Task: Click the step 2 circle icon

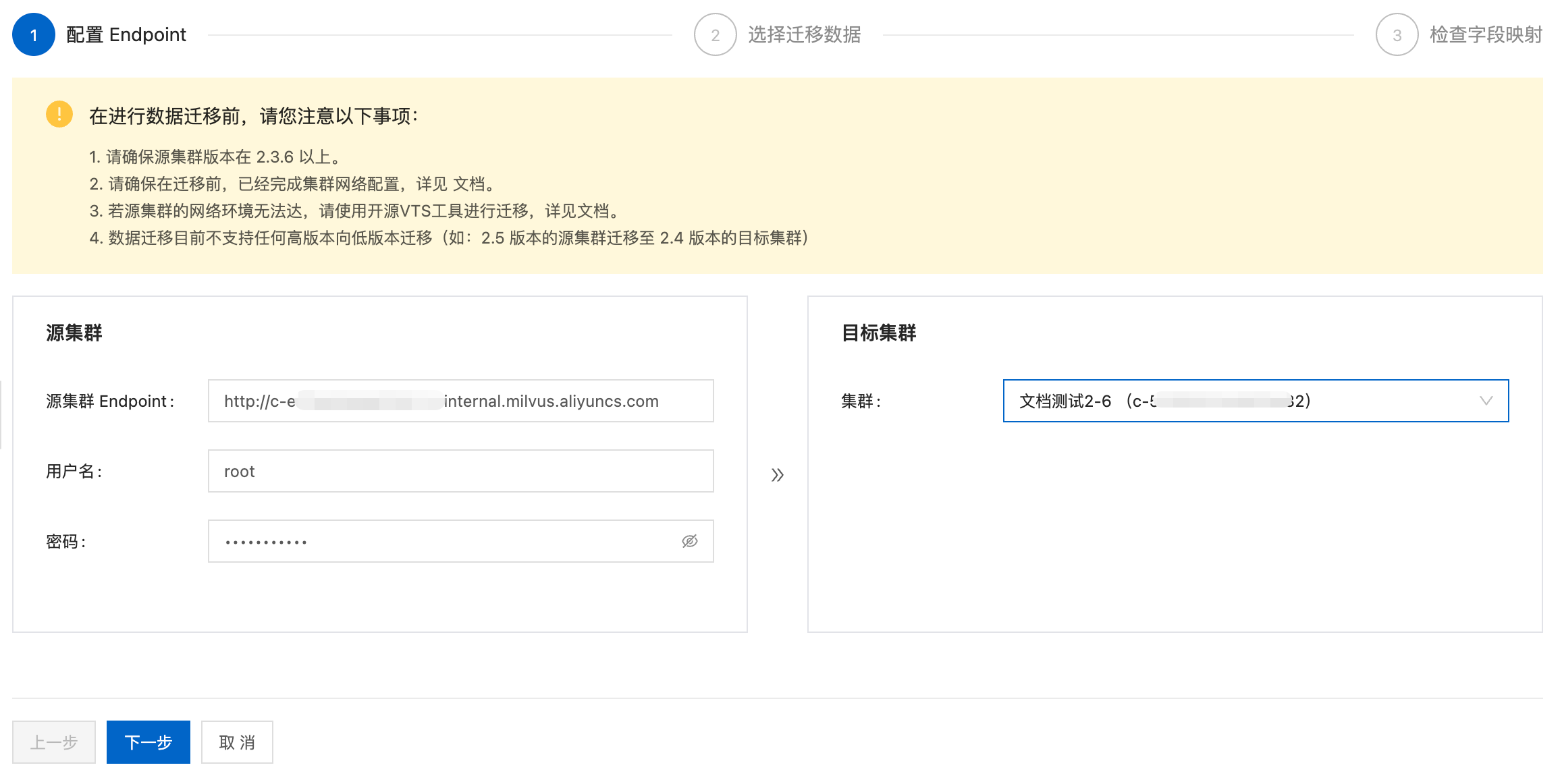Action: [x=715, y=34]
